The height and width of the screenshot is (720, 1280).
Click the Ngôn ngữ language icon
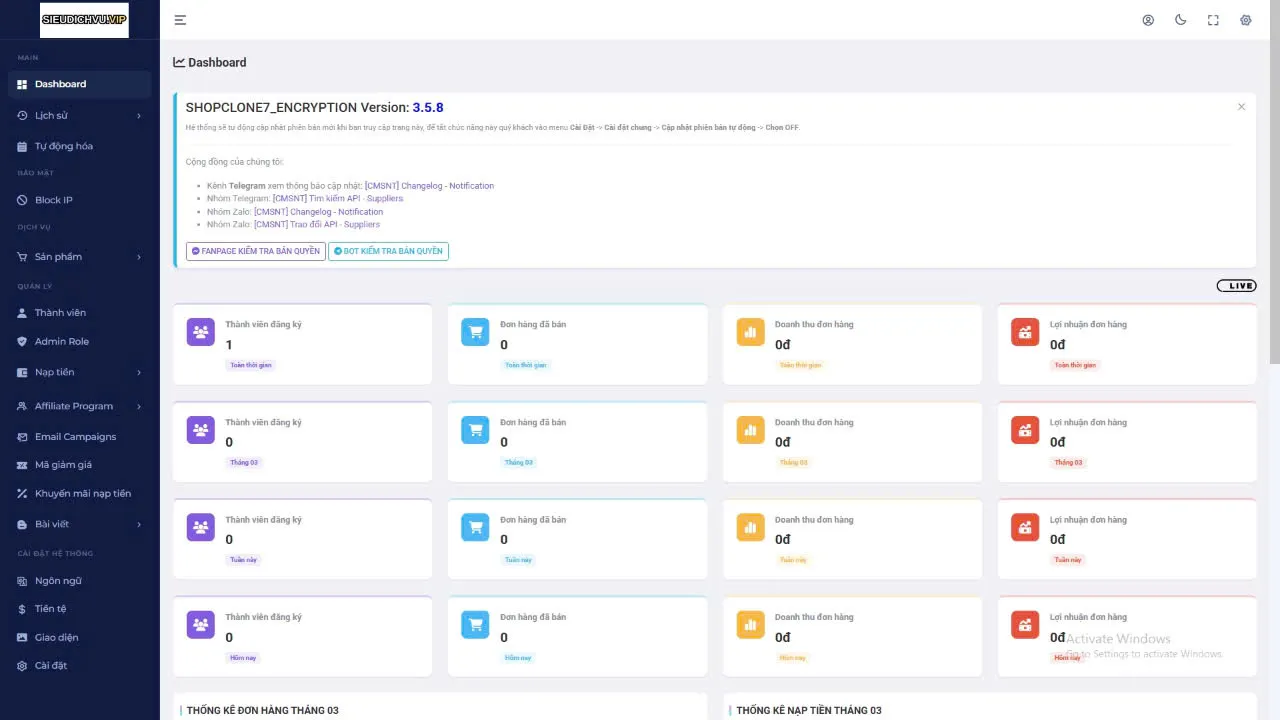point(22,581)
